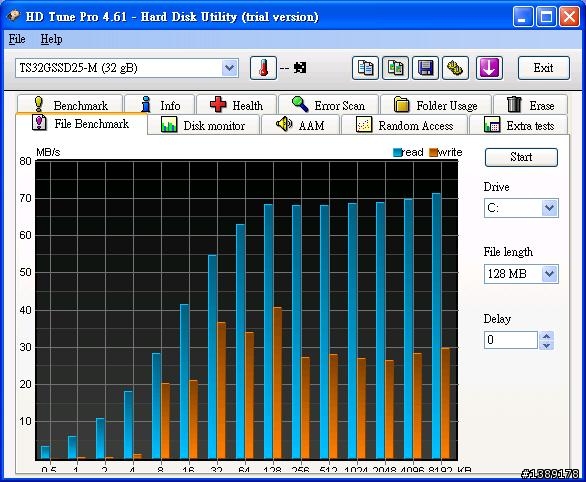Open the Erase tab

pos(530,105)
